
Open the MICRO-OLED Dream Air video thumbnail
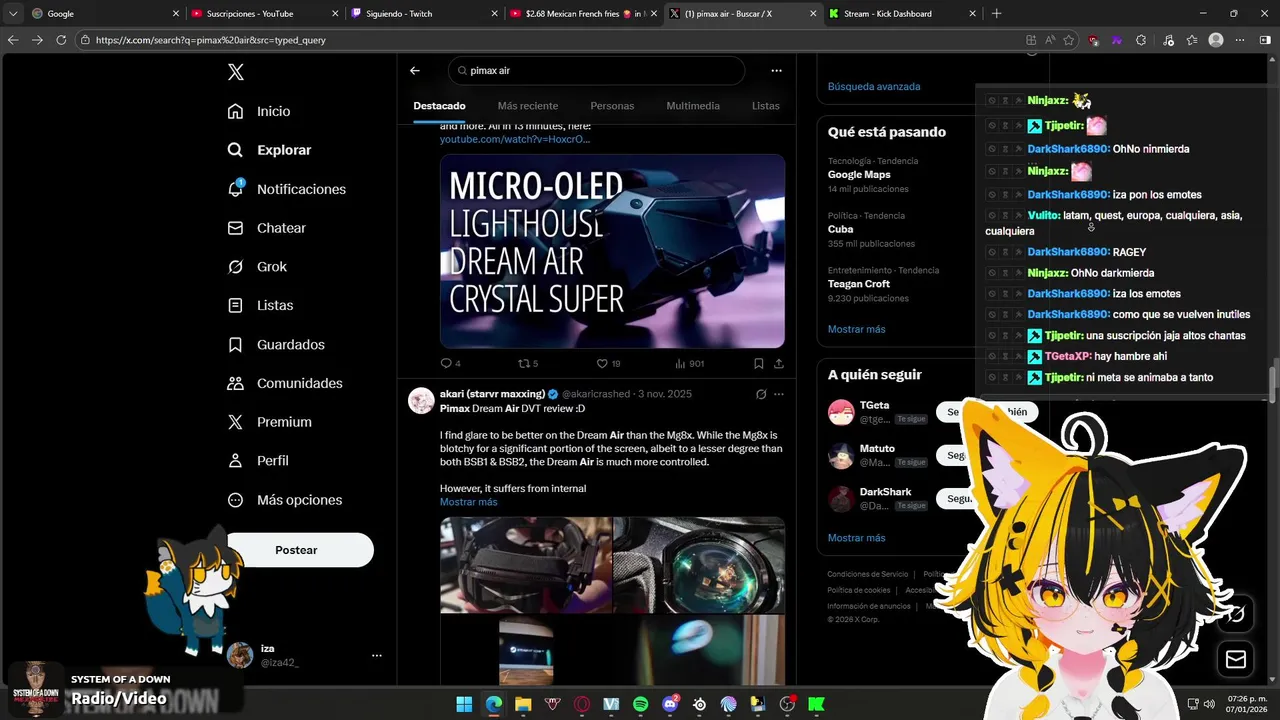click(612, 251)
